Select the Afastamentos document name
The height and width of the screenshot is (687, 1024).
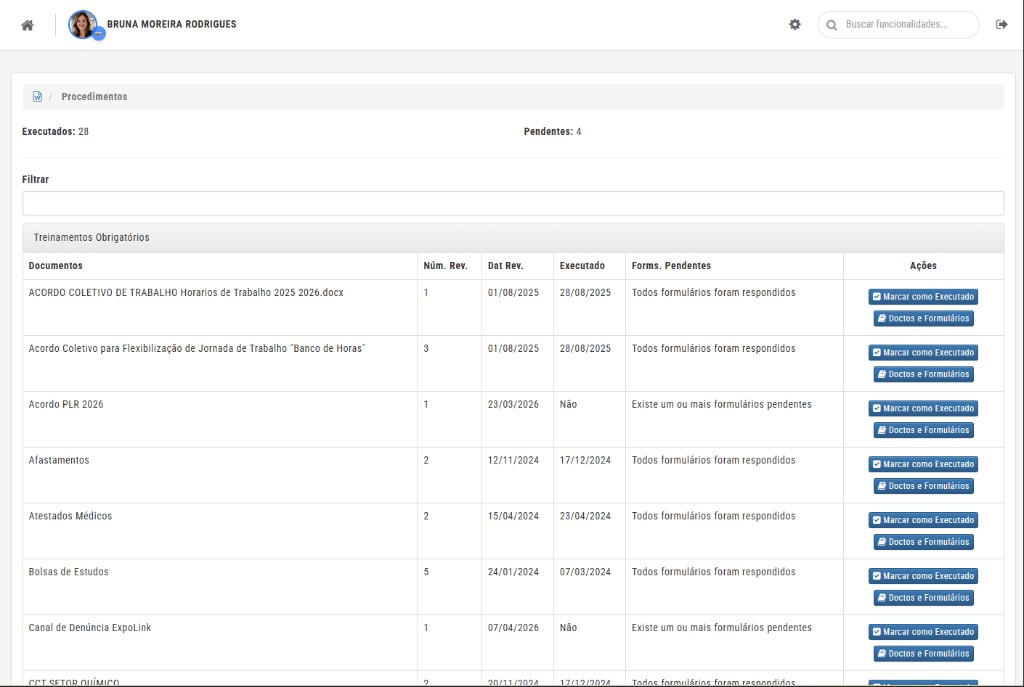point(59,460)
